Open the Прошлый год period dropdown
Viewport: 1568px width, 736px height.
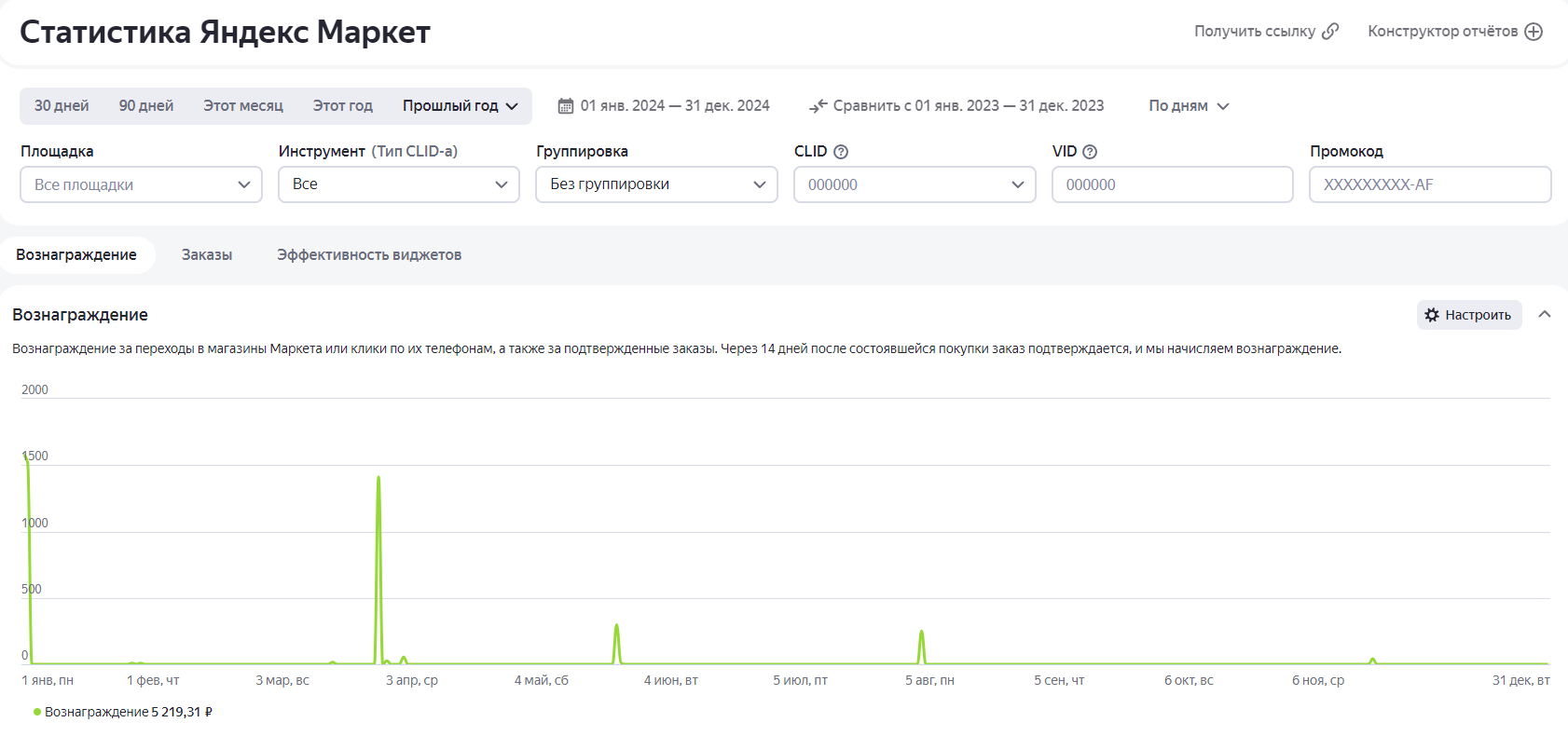pyautogui.click(x=461, y=106)
